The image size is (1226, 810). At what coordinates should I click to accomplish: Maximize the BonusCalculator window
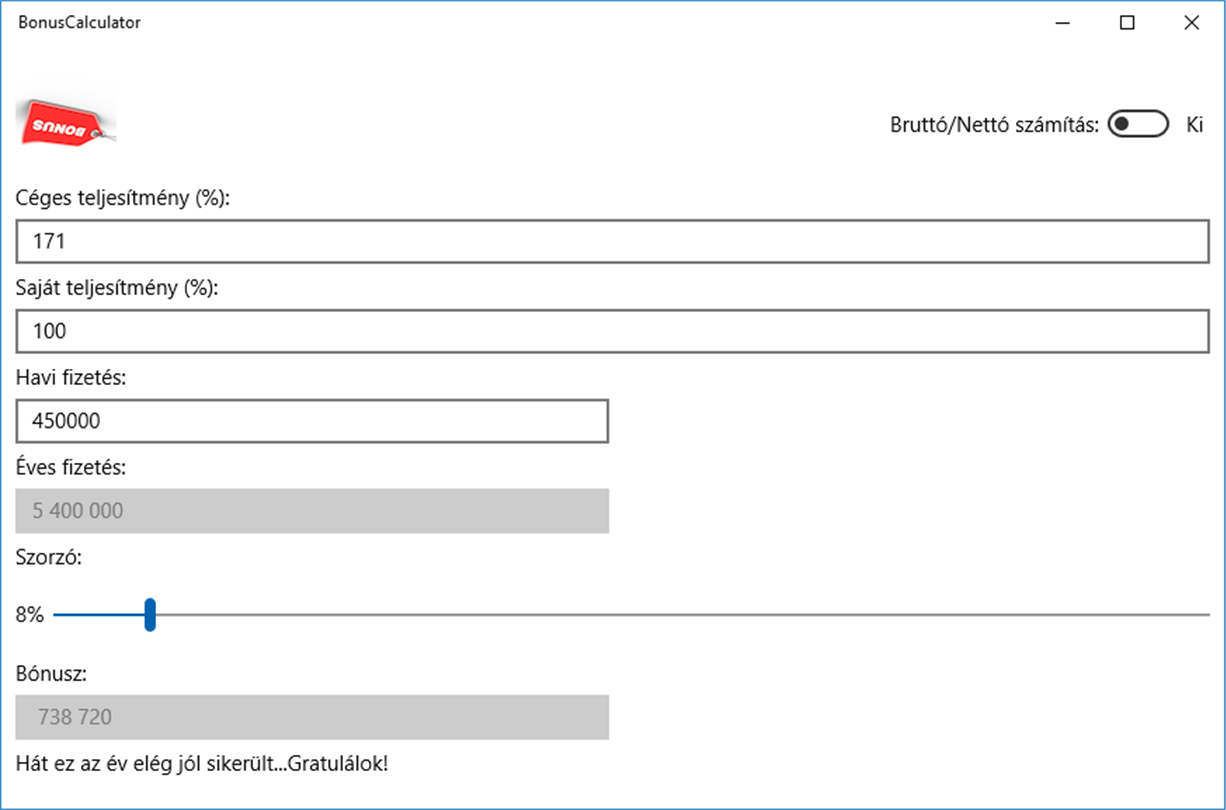pos(1127,23)
